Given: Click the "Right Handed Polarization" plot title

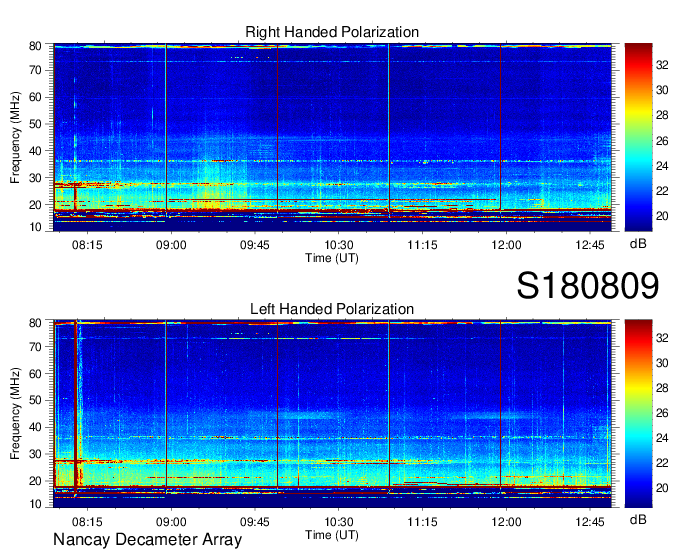Looking at the screenshot, I should coord(332,32).
